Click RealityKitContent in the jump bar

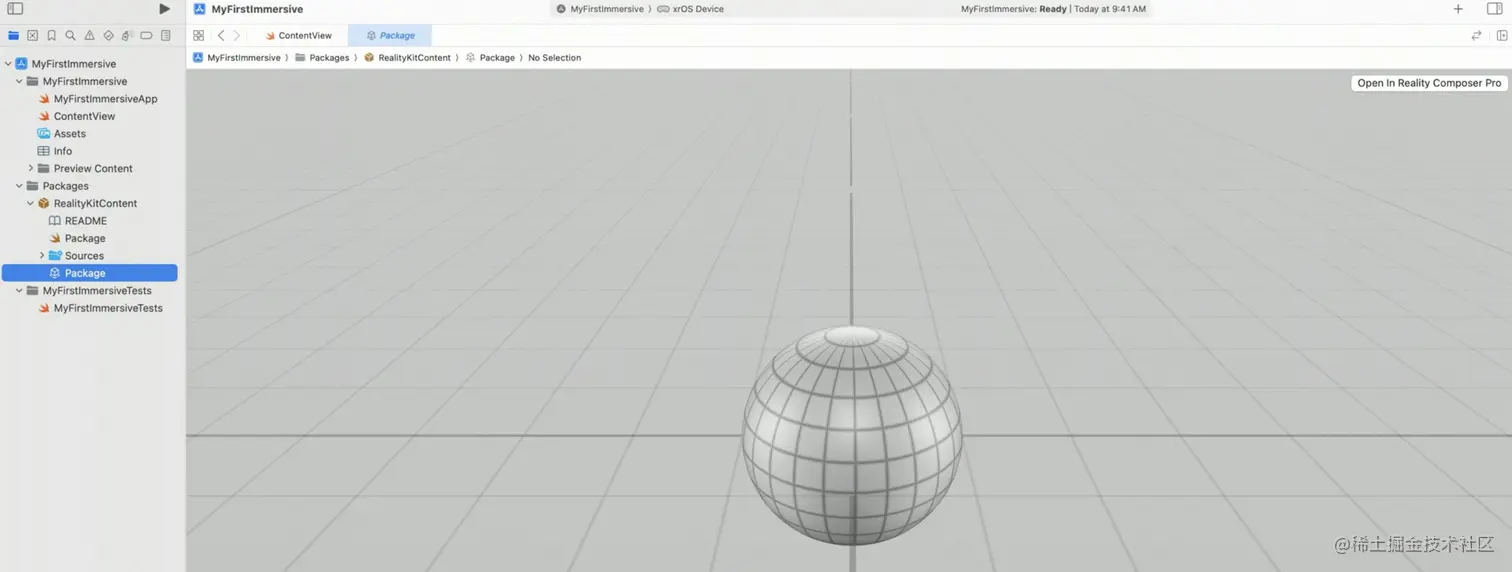coord(407,58)
